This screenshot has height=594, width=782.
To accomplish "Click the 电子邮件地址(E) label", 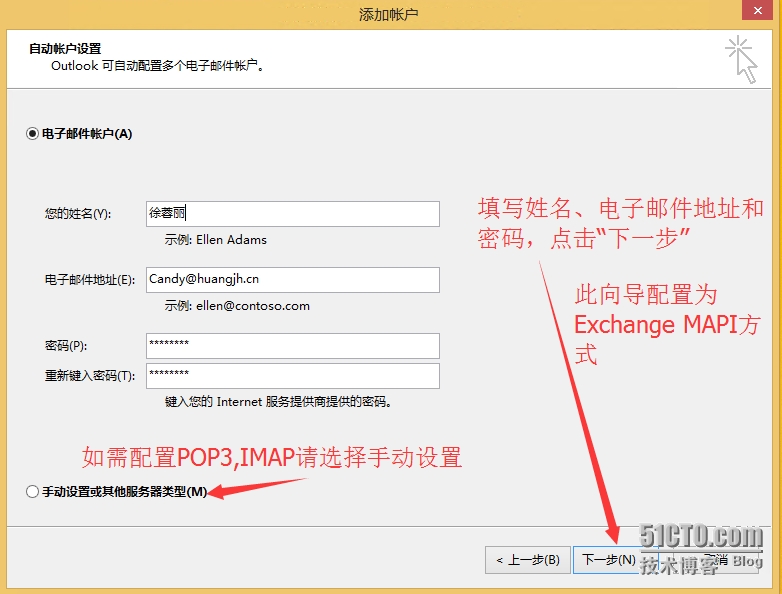I will pyautogui.click(x=90, y=280).
